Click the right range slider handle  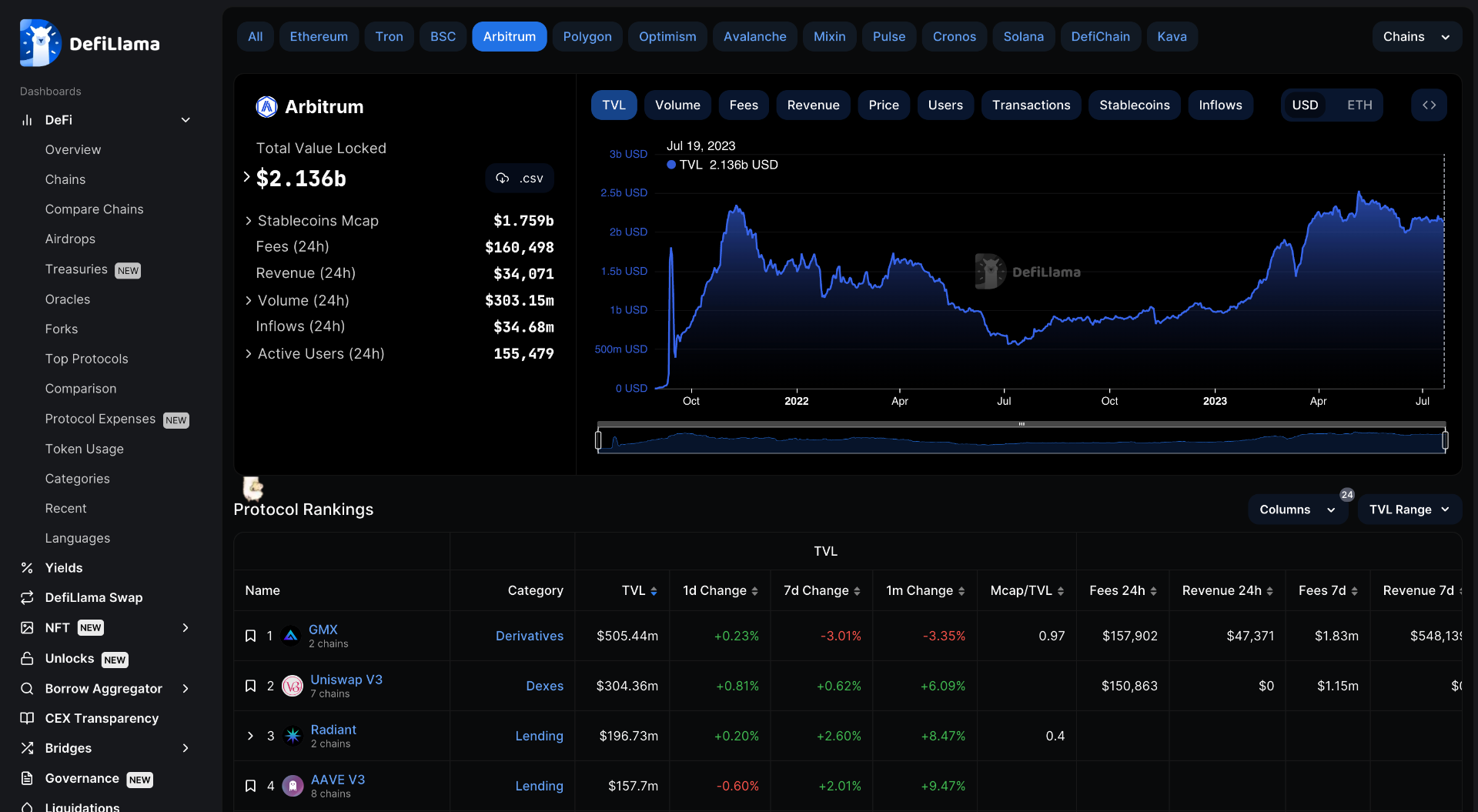[1445, 440]
